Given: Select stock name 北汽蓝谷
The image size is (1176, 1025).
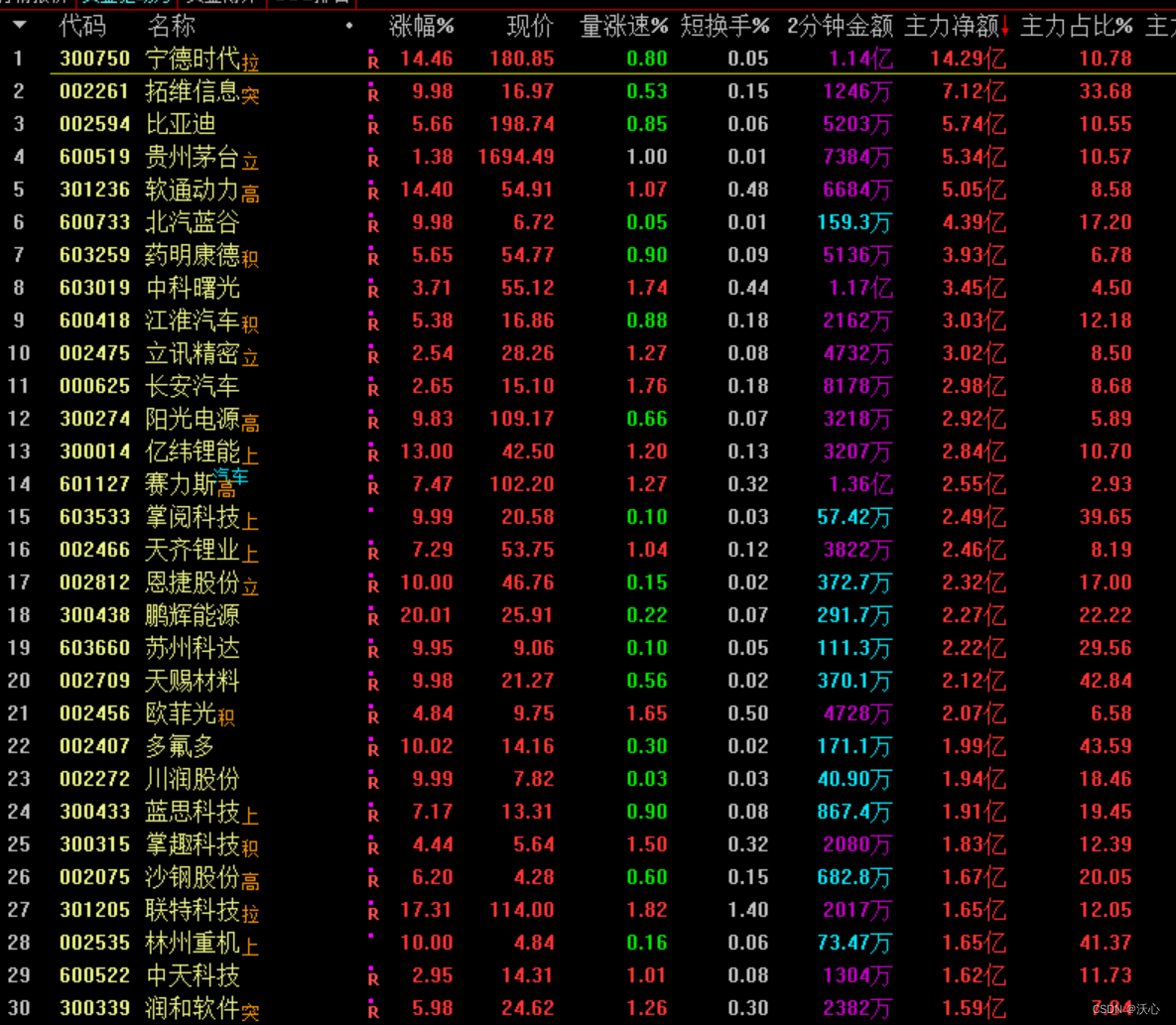Looking at the screenshot, I should click(x=193, y=222).
